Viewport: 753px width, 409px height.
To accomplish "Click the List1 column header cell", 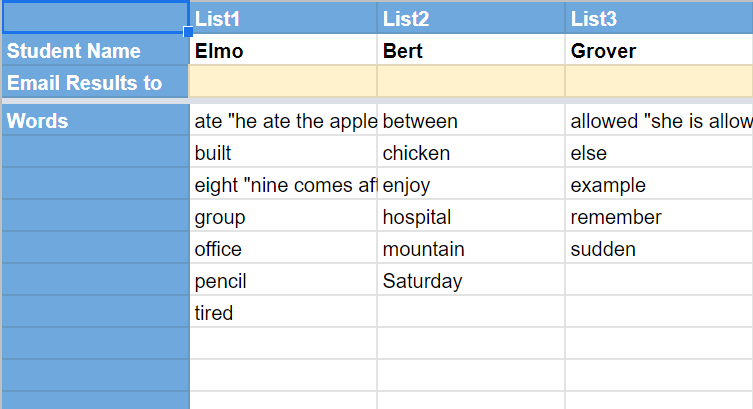I will [282, 18].
